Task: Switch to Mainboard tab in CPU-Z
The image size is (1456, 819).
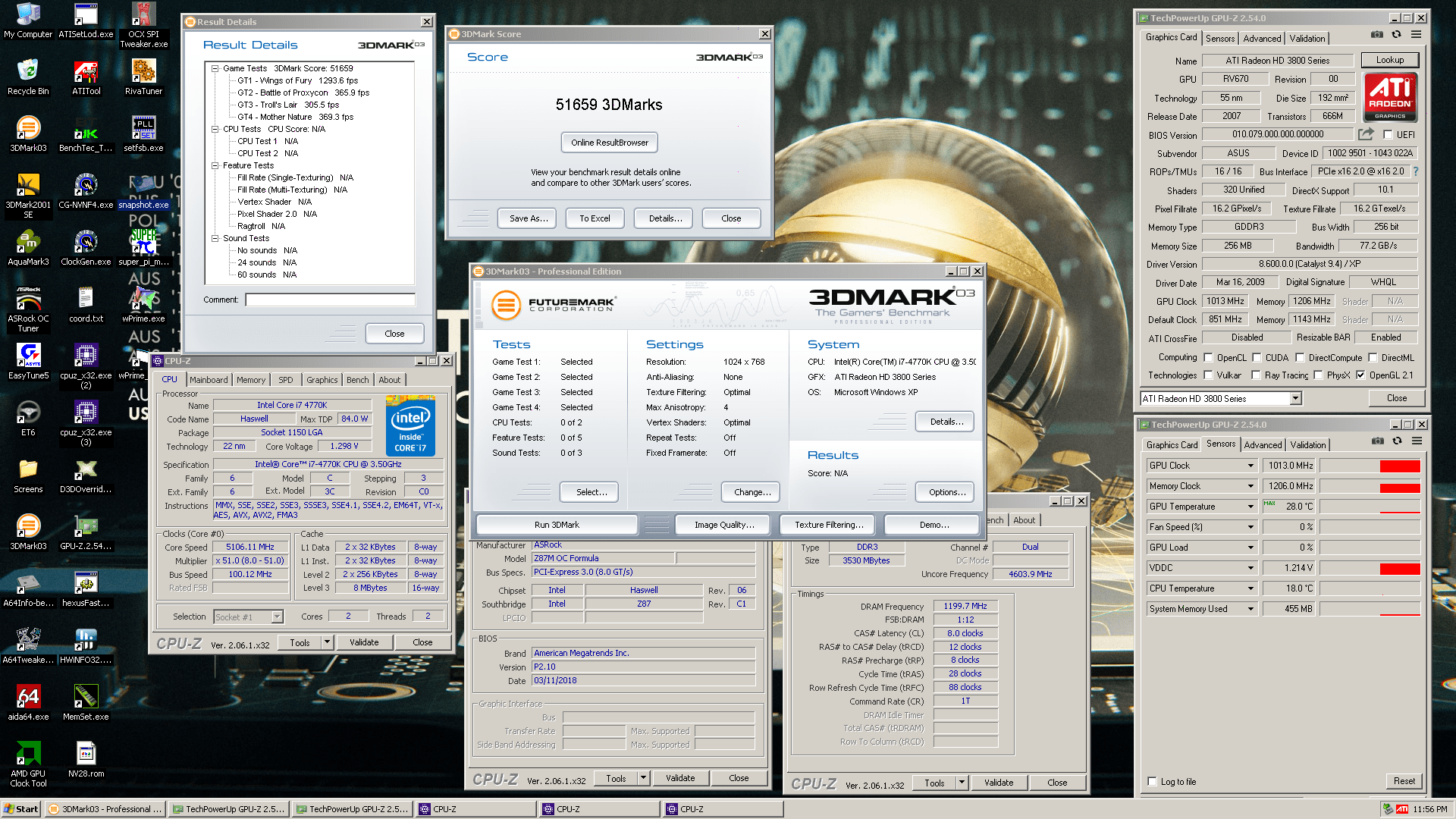Action: tap(209, 380)
